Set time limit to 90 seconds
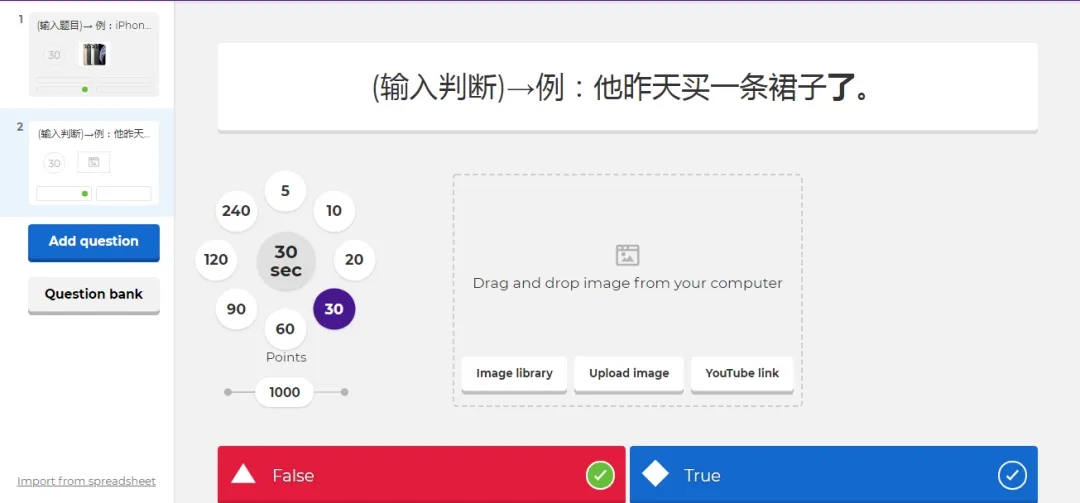Viewport: 1080px width, 503px height. 236,309
